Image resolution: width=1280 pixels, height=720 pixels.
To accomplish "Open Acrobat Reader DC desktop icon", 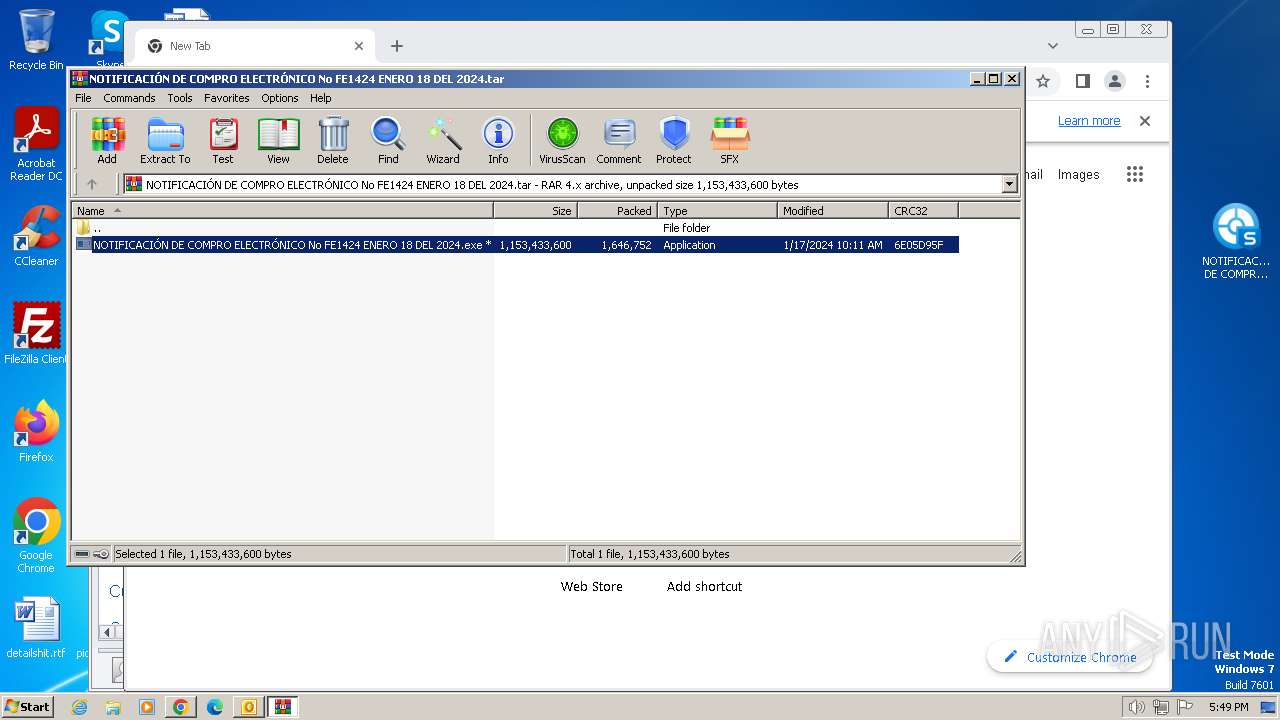I will click(36, 145).
